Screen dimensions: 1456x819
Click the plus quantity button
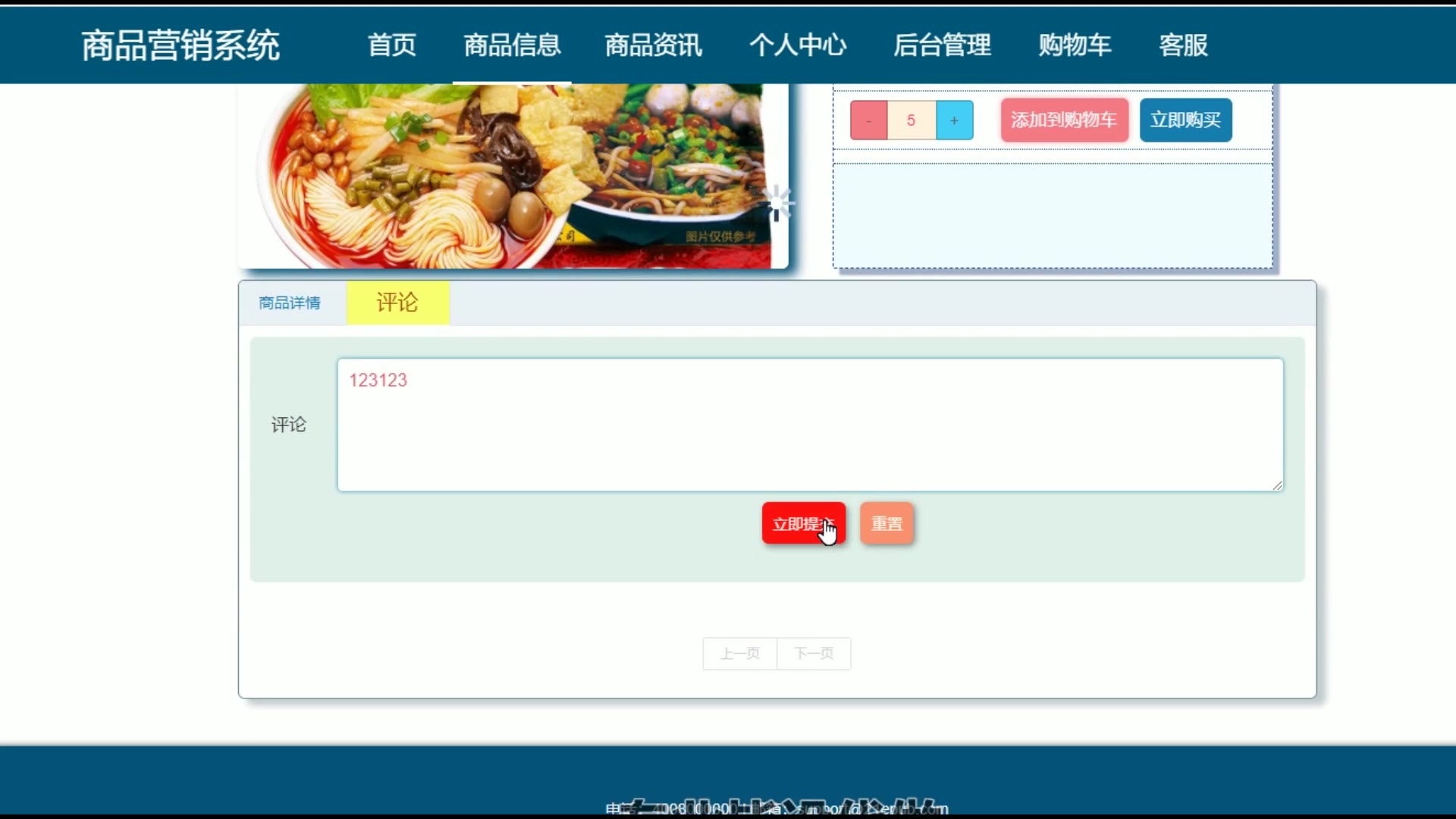[x=954, y=121]
